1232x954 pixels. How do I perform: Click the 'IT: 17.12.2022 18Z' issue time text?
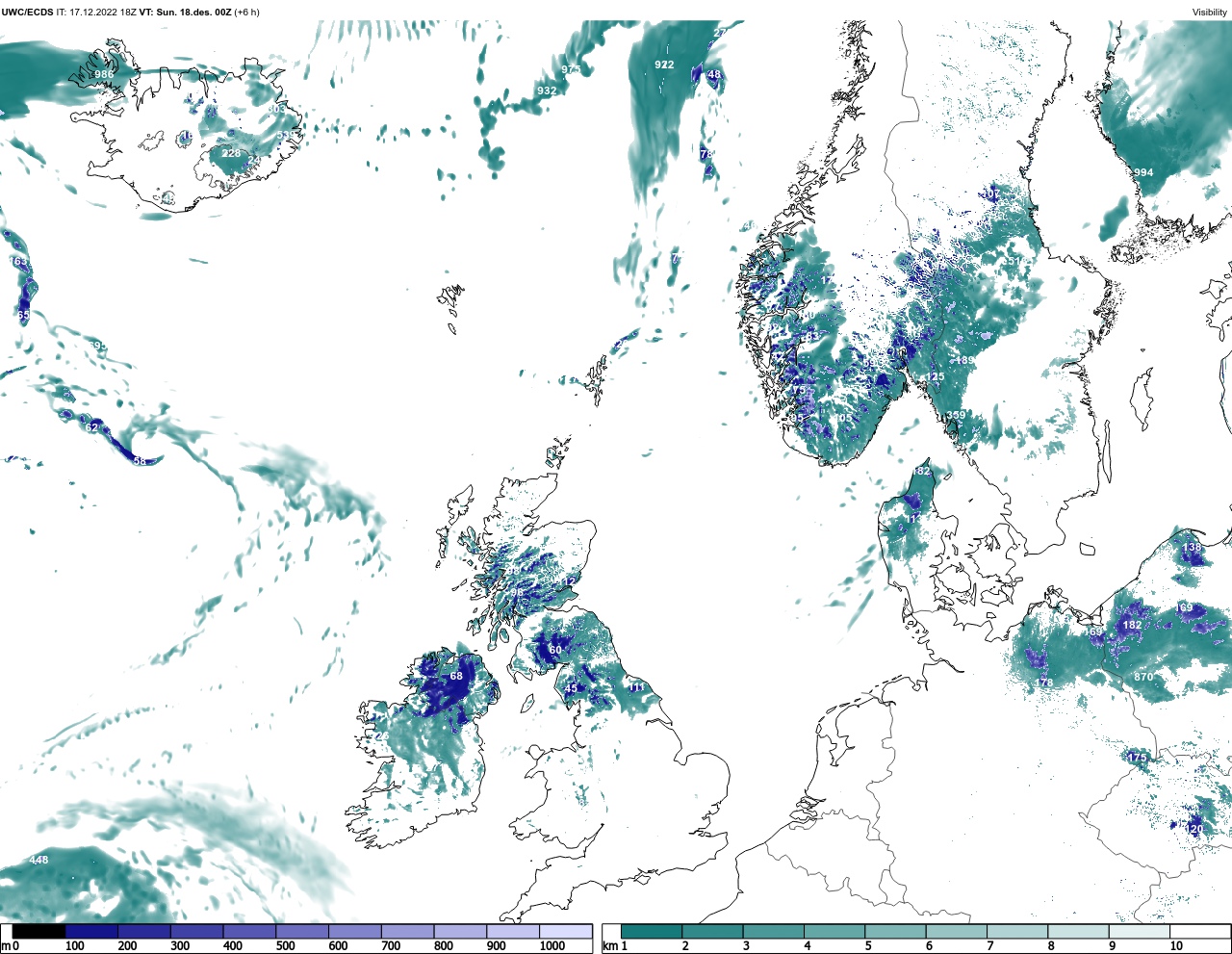96,13
